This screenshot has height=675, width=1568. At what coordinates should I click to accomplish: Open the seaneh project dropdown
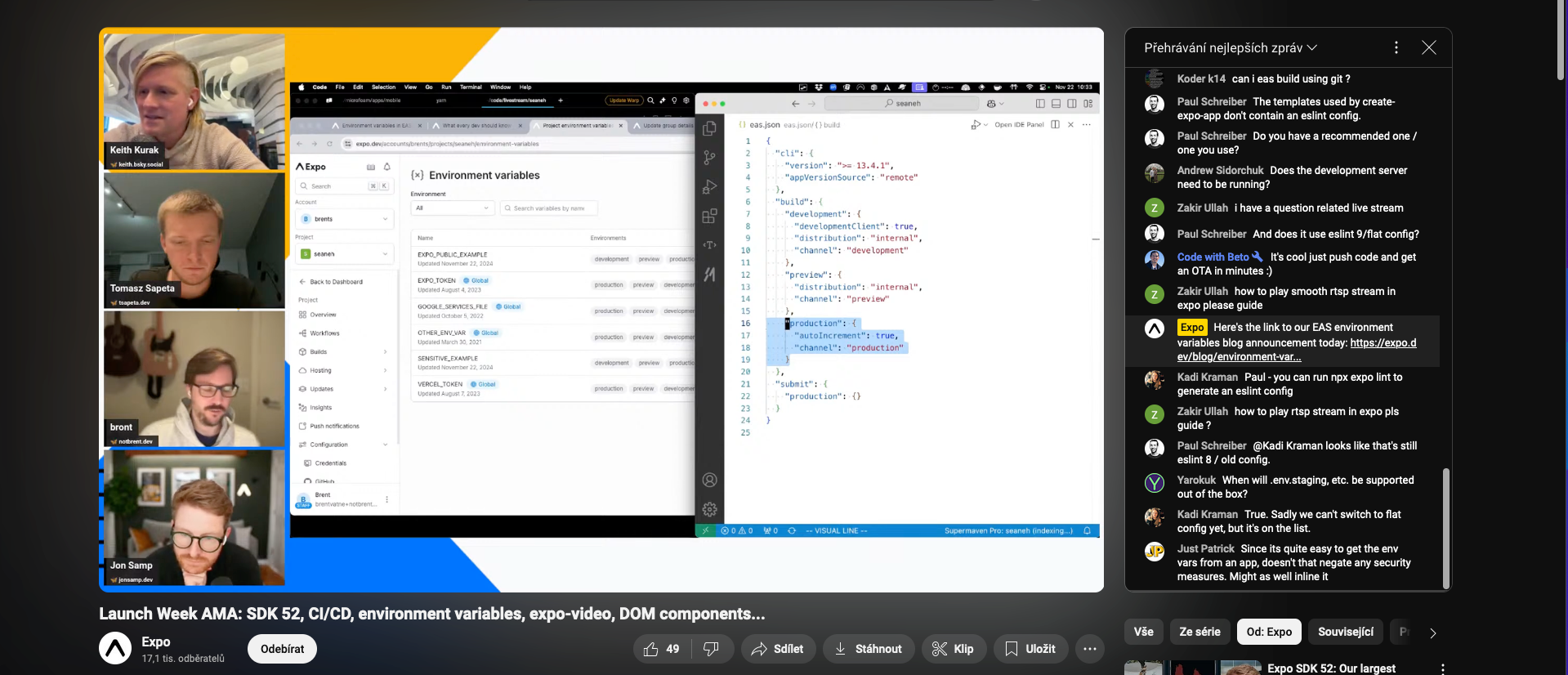point(345,254)
